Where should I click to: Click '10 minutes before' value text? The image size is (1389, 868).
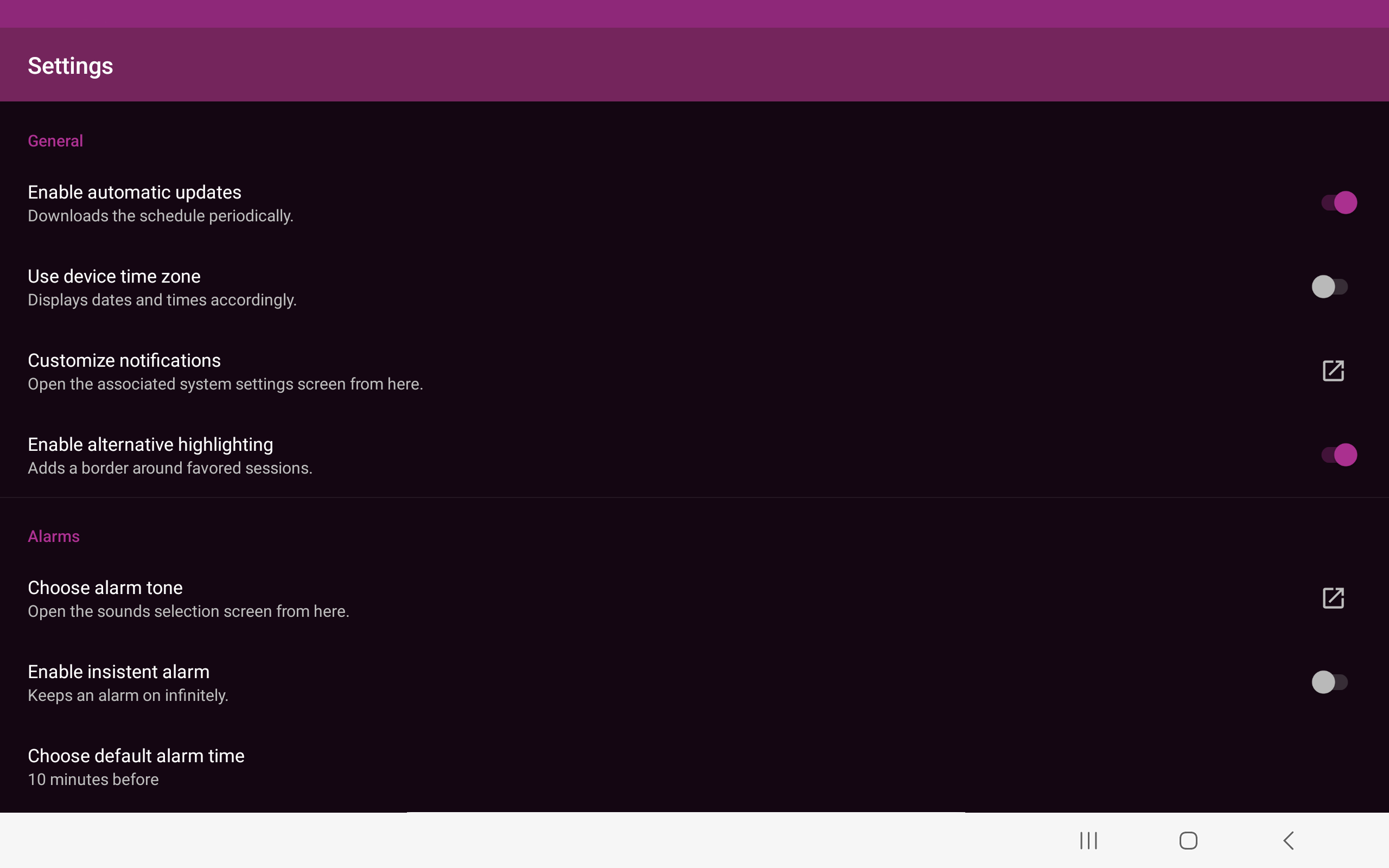click(93, 780)
